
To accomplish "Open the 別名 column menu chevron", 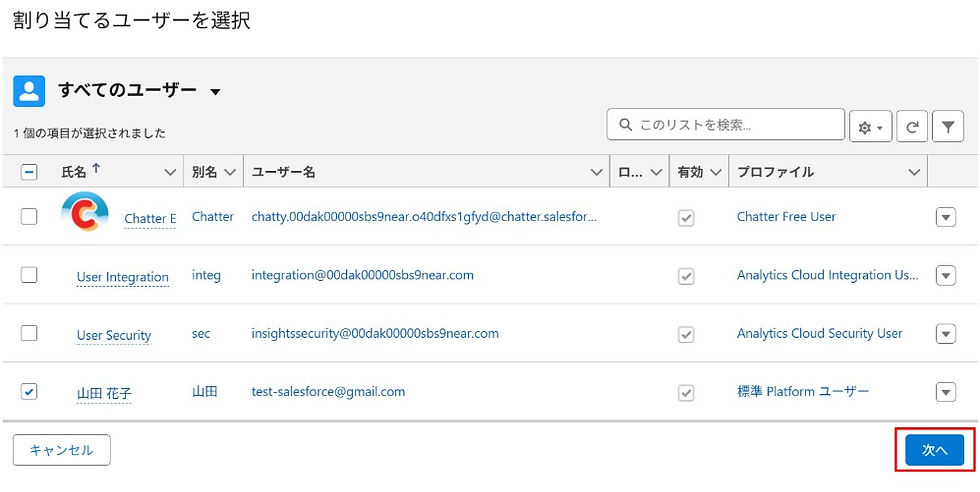I will (229, 173).
